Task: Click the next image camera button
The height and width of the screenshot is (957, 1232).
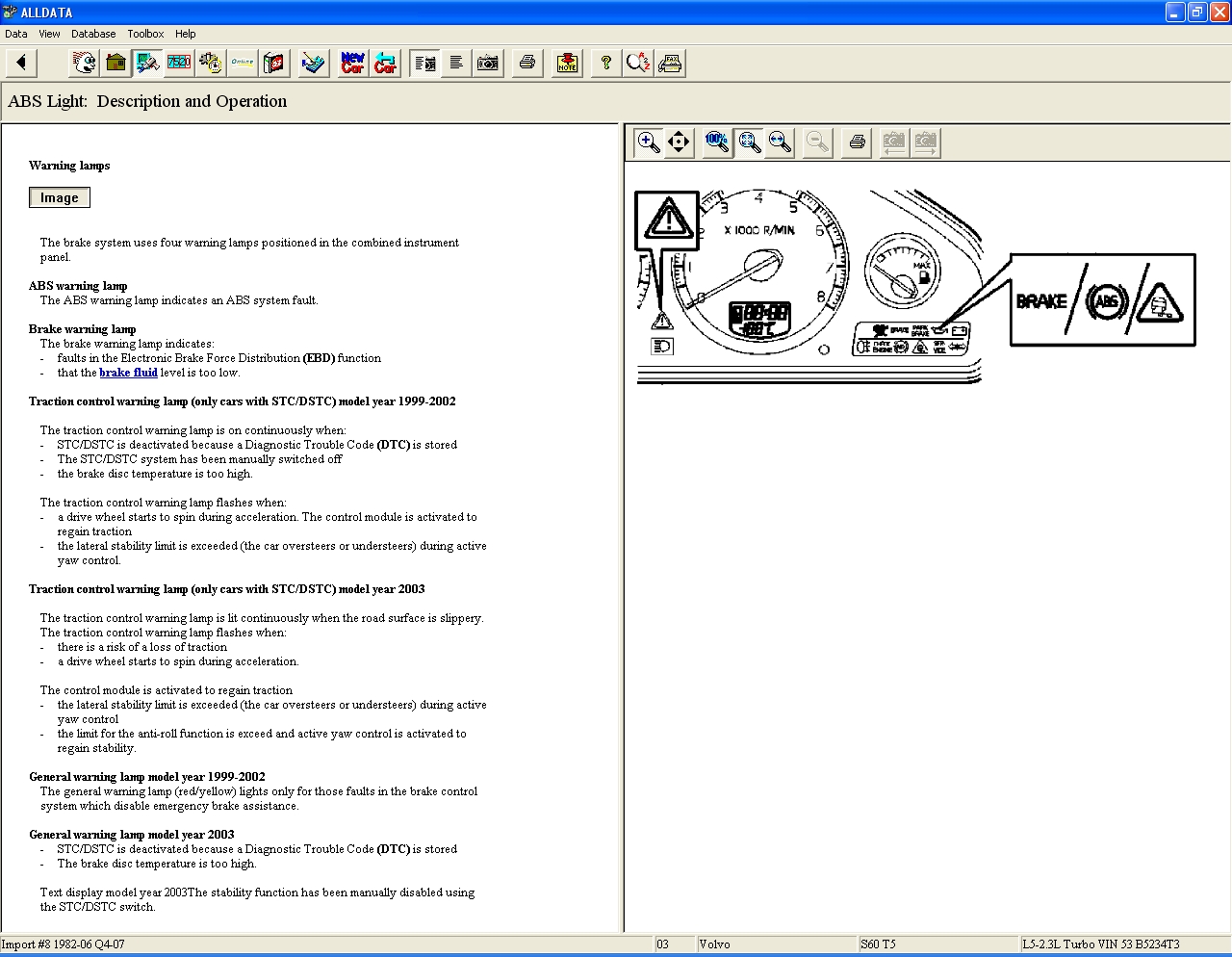Action: point(925,142)
